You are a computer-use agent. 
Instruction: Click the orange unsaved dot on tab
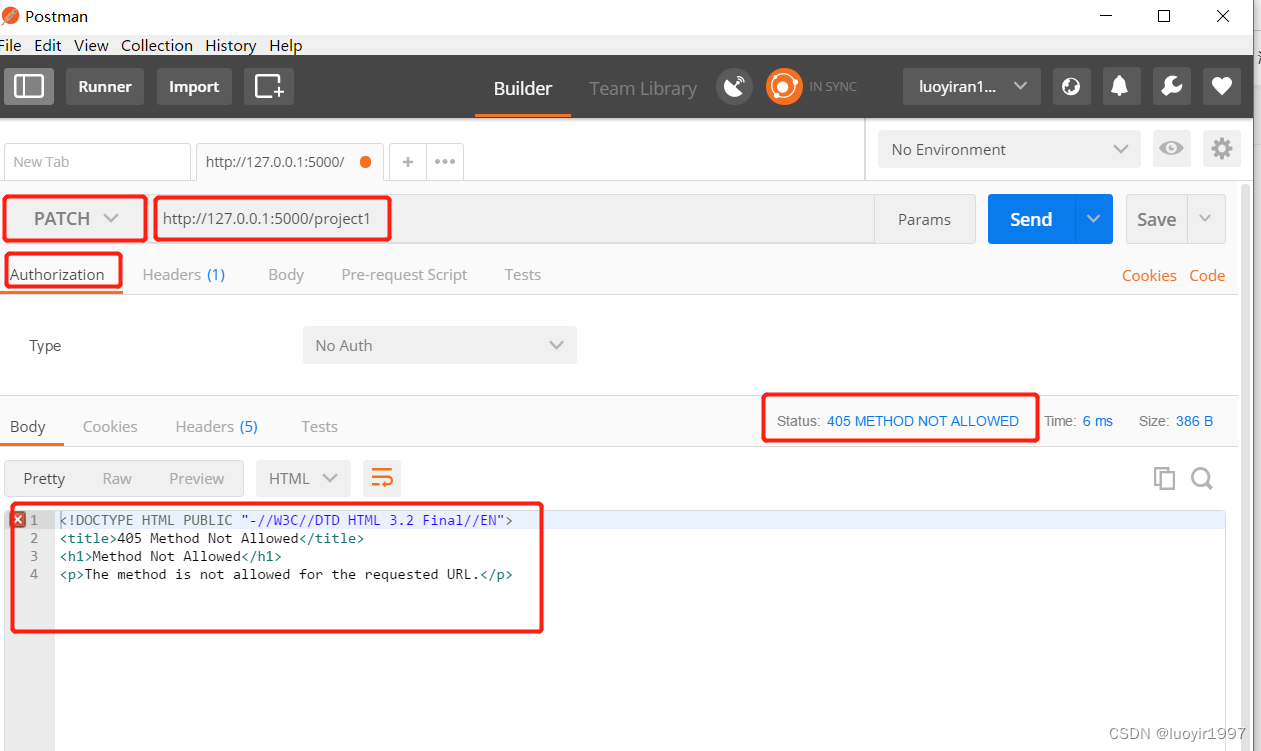[x=365, y=162]
